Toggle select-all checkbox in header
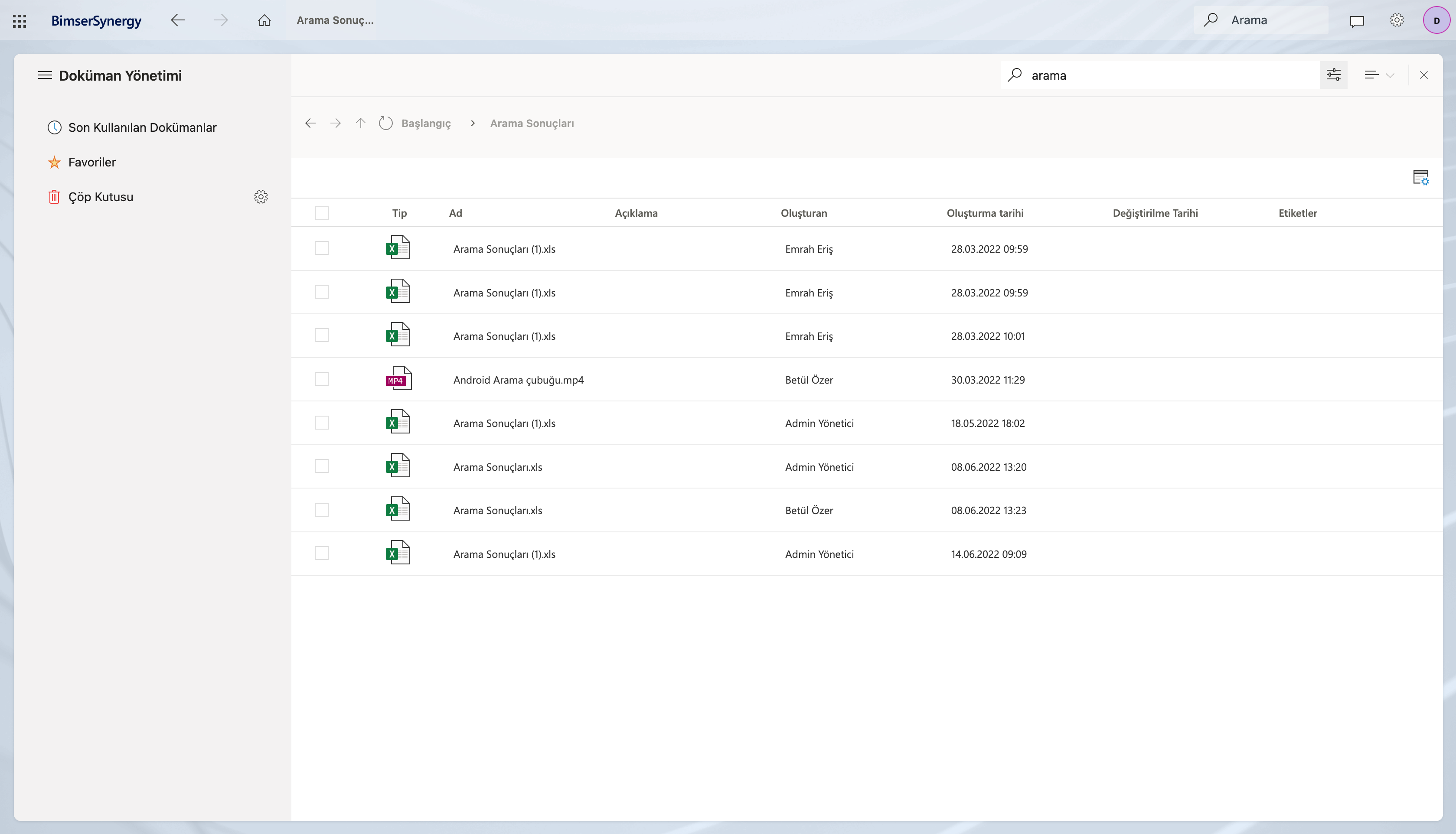The height and width of the screenshot is (834, 1456). tap(322, 213)
